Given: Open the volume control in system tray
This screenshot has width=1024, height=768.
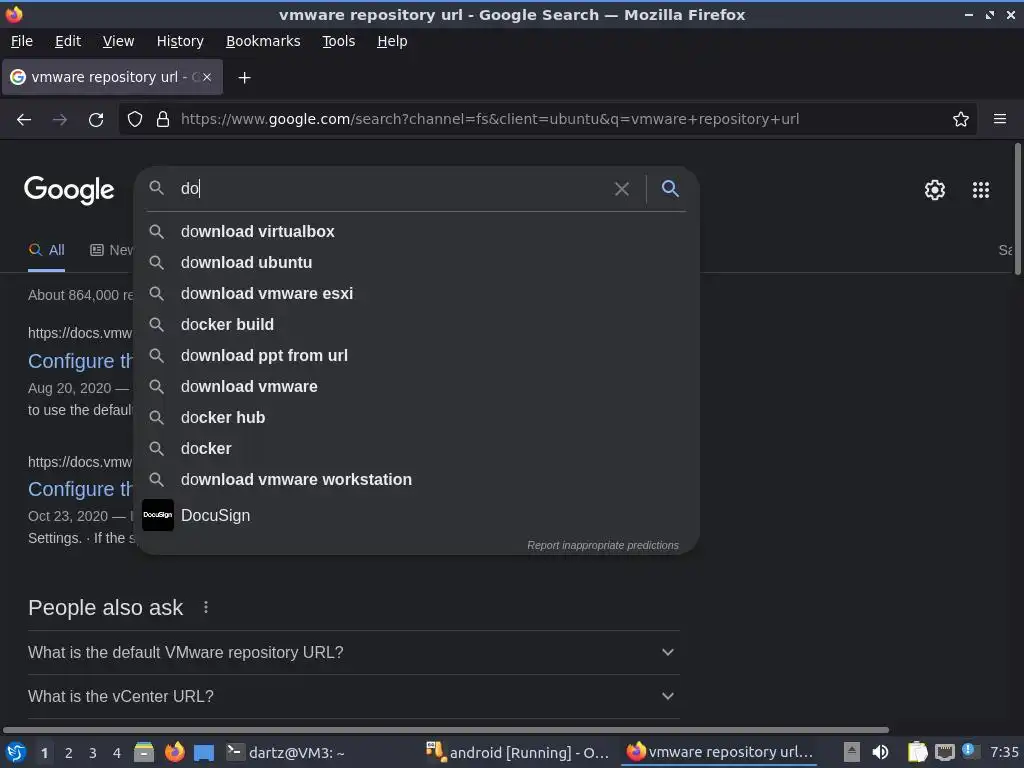Looking at the screenshot, I should click(880, 752).
